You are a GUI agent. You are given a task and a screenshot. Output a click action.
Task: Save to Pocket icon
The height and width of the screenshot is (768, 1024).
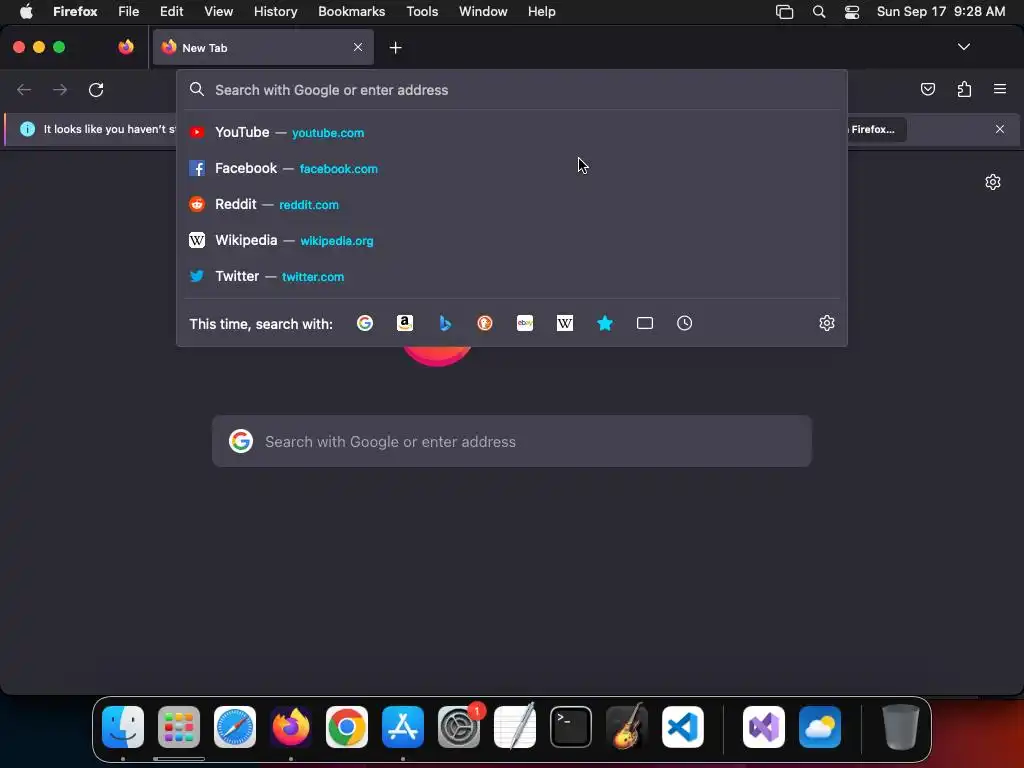[x=927, y=89]
